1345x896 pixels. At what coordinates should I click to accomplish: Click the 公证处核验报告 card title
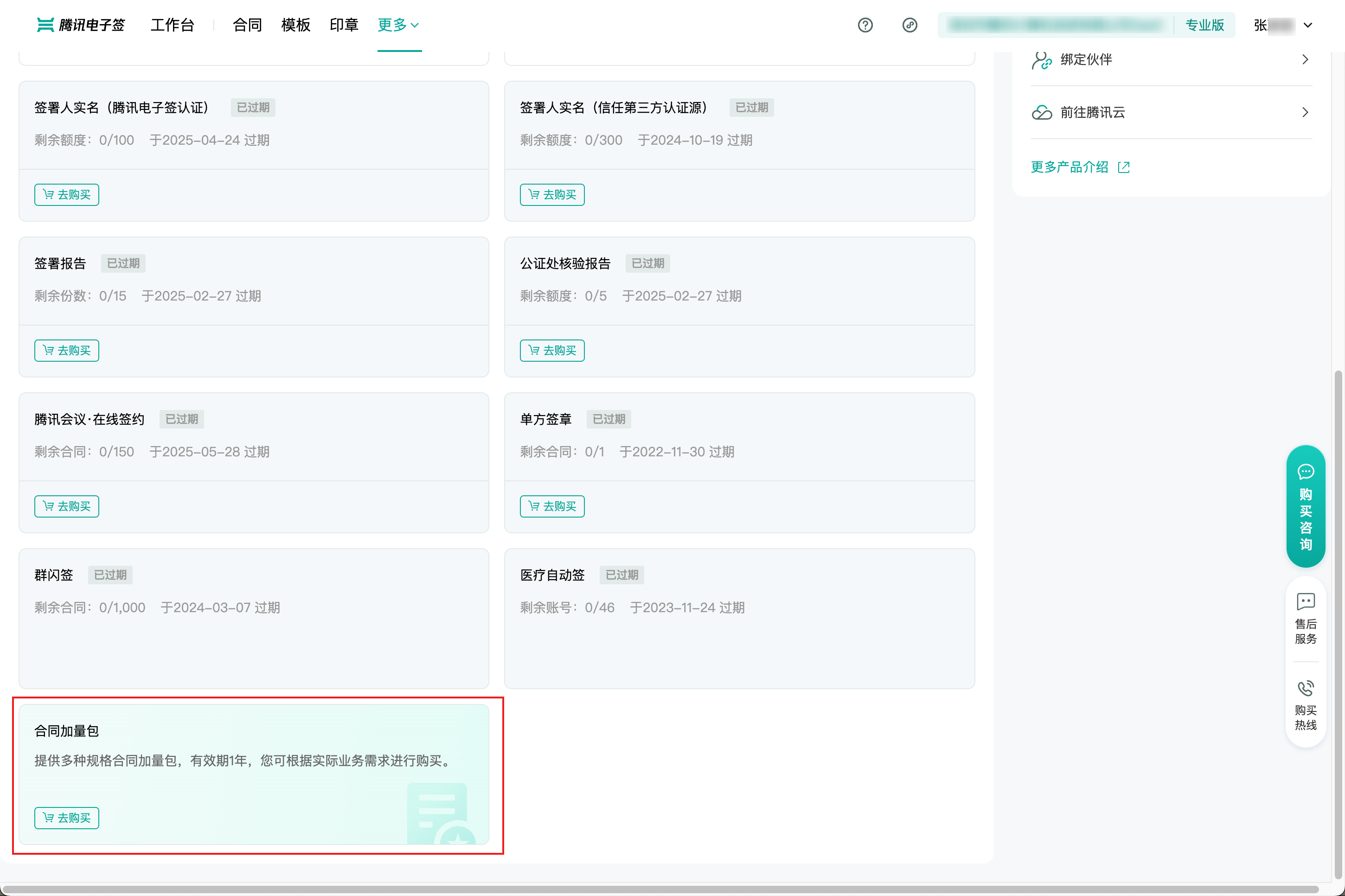[x=566, y=263]
